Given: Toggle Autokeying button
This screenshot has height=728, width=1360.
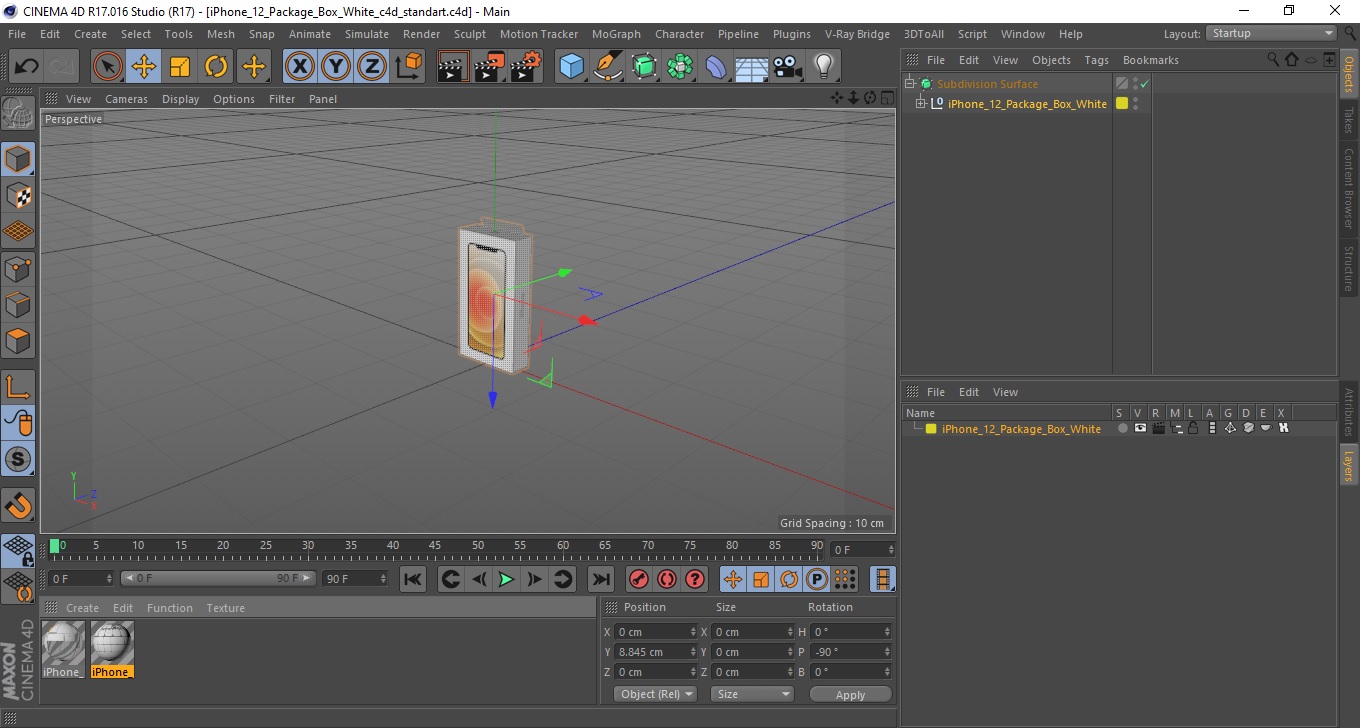Looking at the screenshot, I should [667, 579].
